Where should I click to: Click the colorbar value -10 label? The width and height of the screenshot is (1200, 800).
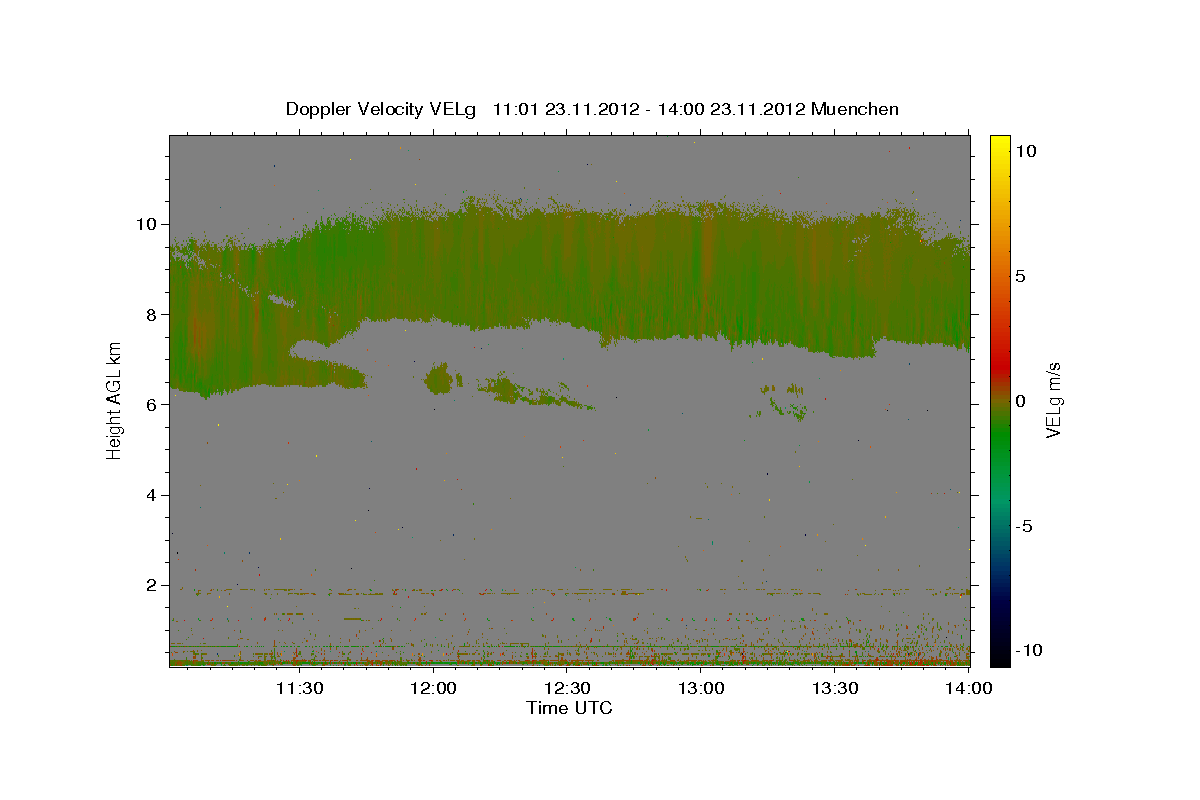coord(1028,651)
